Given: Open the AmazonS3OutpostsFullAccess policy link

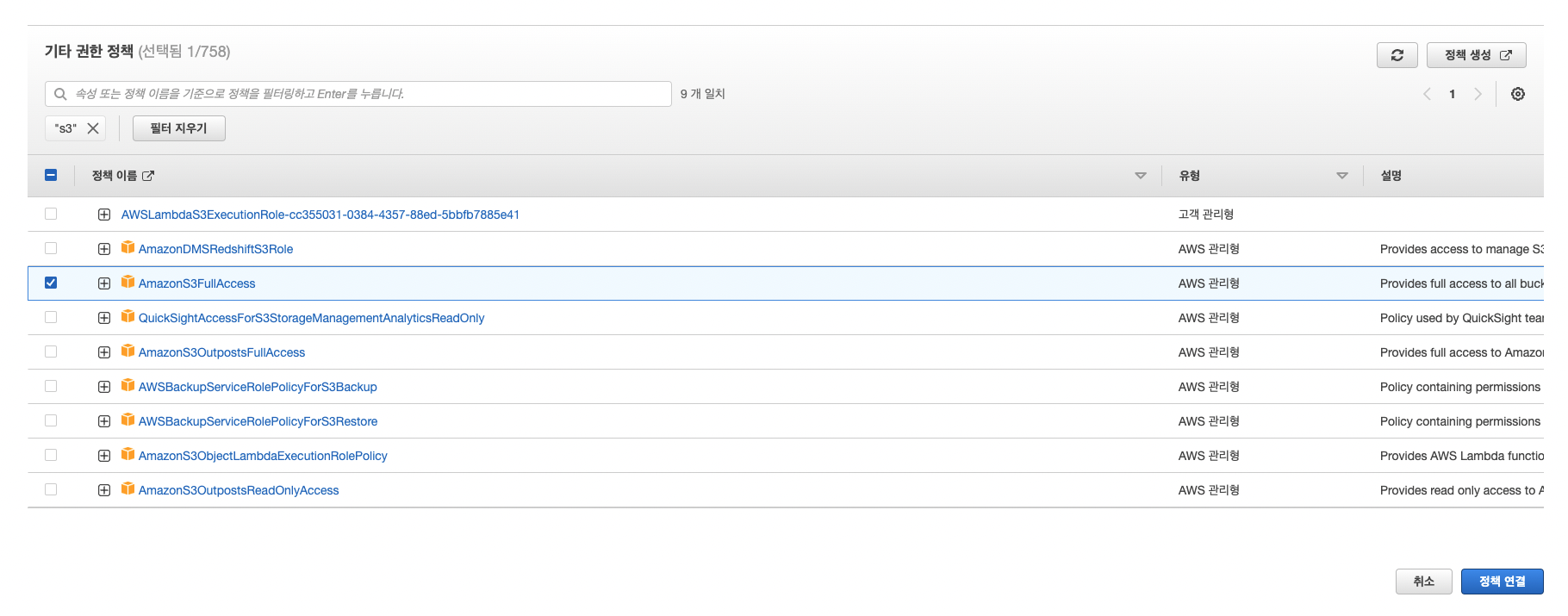Looking at the screenshot, I should click(222, 352).
